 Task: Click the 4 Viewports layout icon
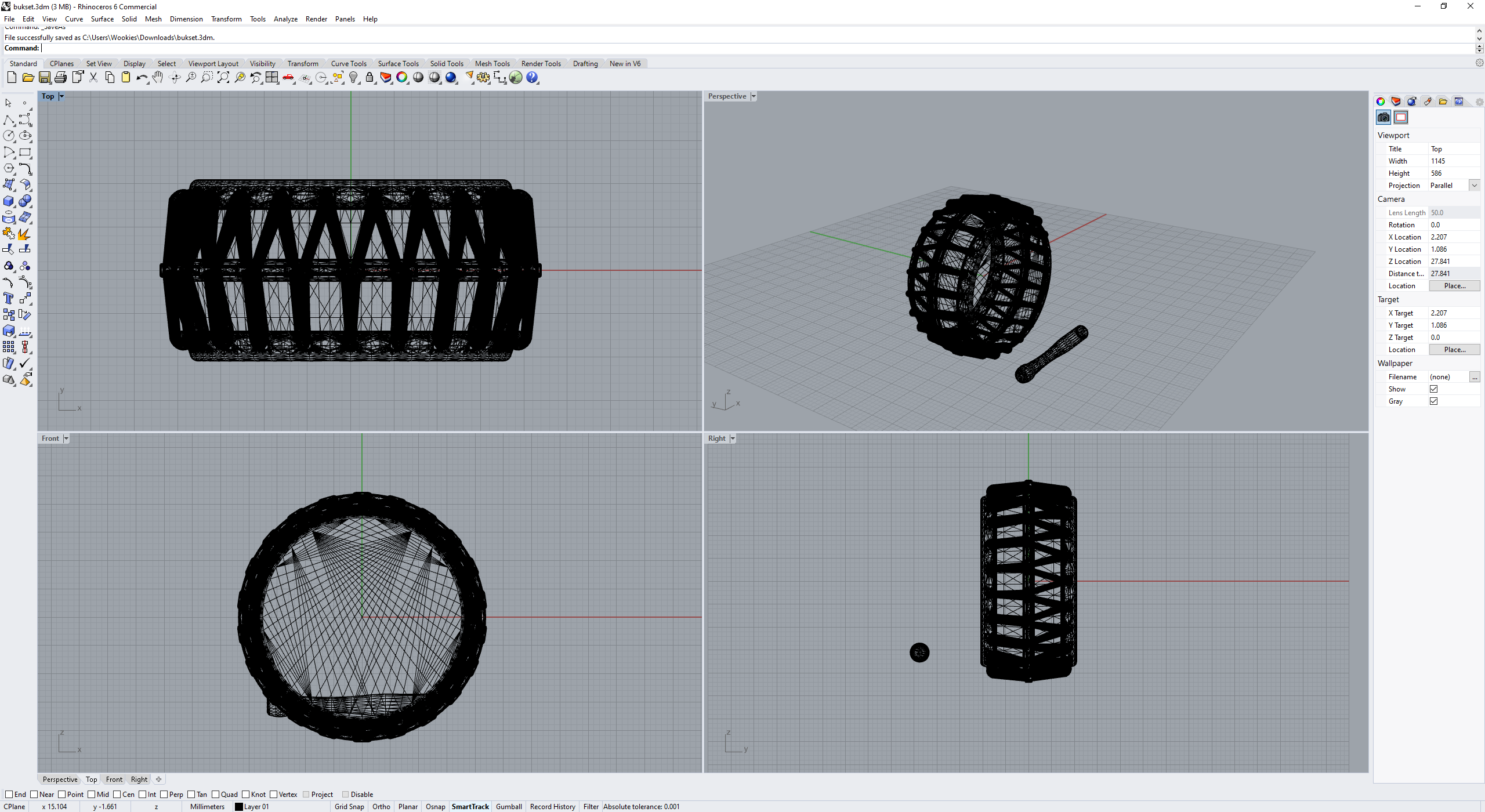point(272,78)
